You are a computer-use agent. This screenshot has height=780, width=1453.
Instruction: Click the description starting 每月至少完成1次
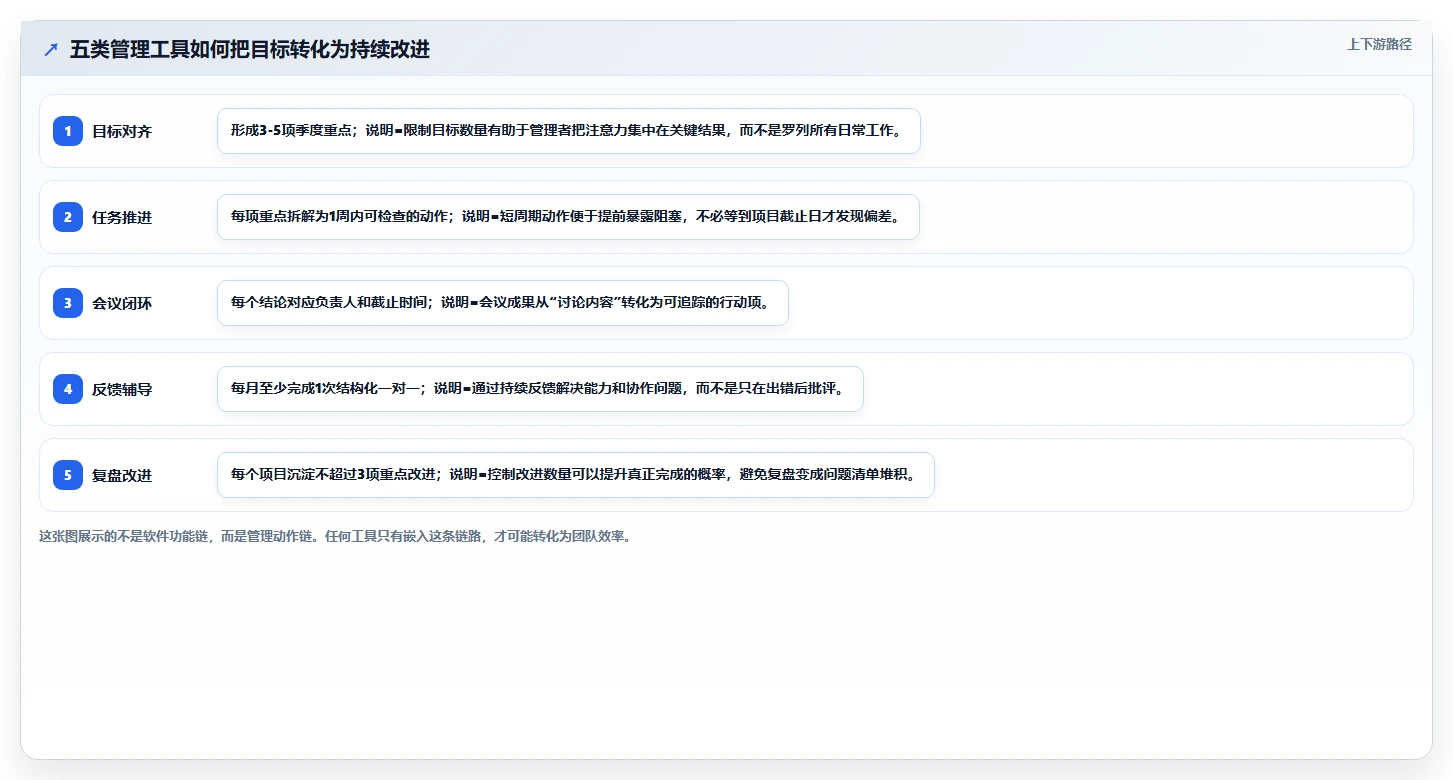540,389
